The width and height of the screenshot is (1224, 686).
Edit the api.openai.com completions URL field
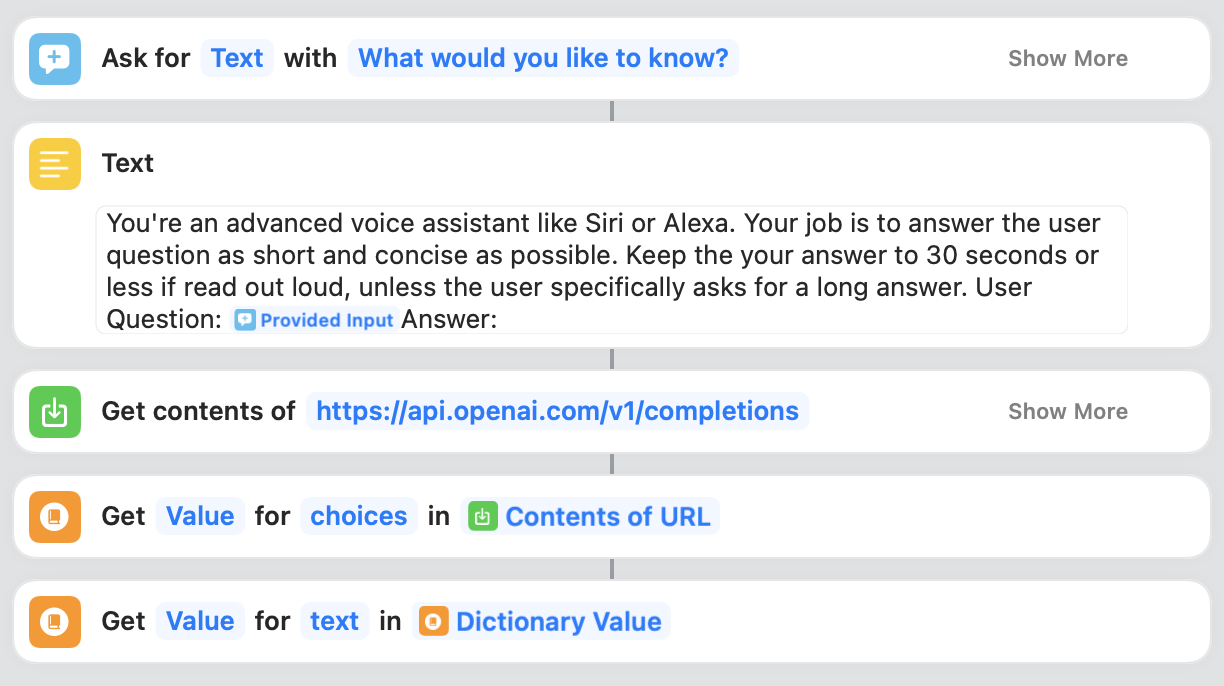557,412
